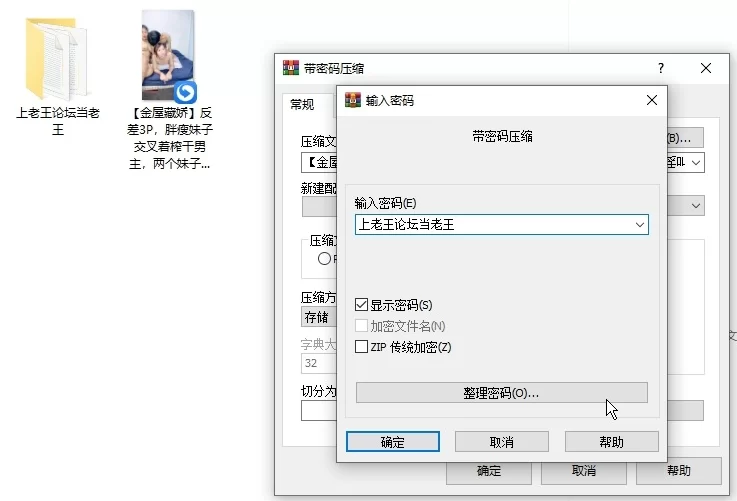Image resolution: width=737 pixels, height=501 pixels.
Task: Click WinRAR icon in 输入密码 title bar
Action: pos(353,100)
